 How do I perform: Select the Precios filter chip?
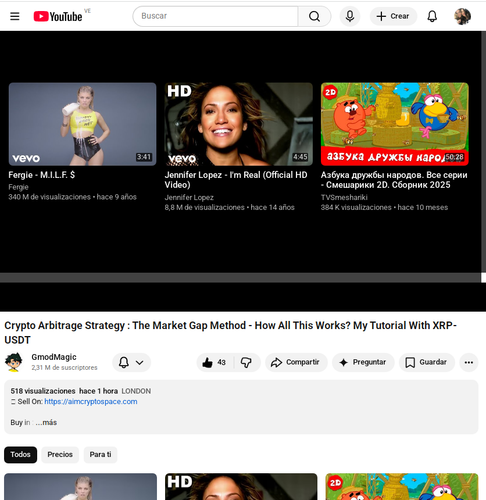60,455
